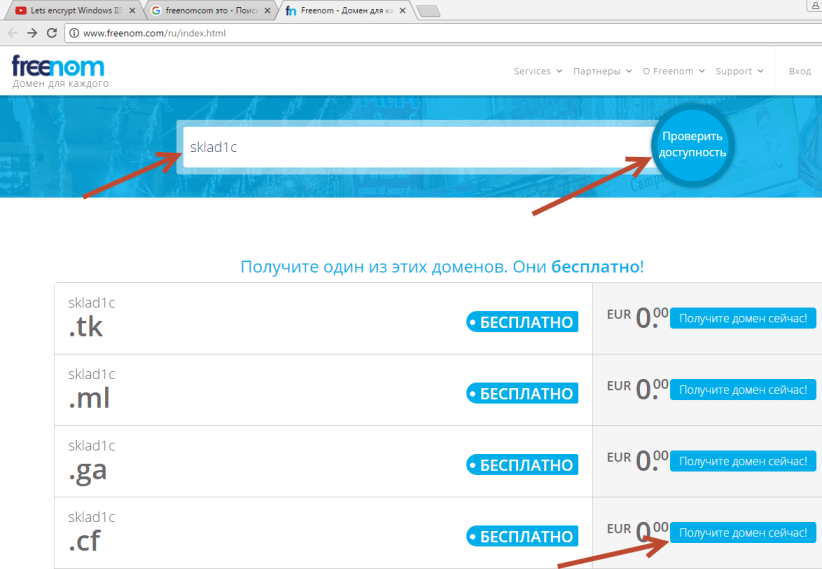Open a new browser tab
This screenshot has width=822, height=569.
(x=428, y=11)
